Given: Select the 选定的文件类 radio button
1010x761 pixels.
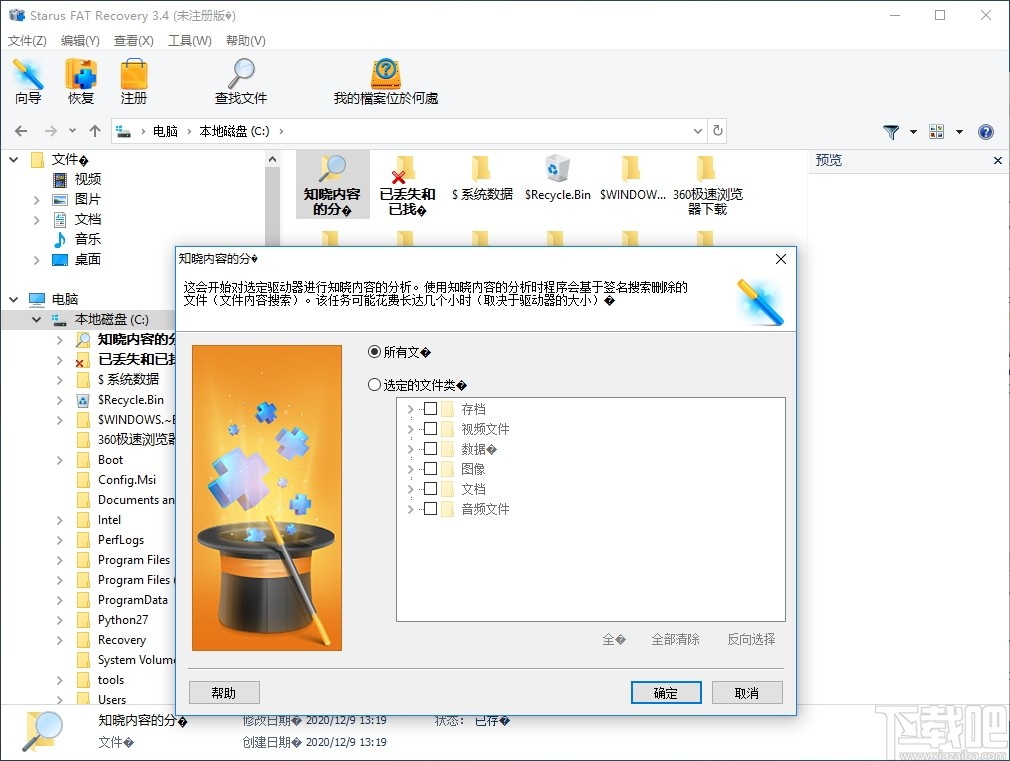Looking at the screenshot, I should [x=374, y=385].
